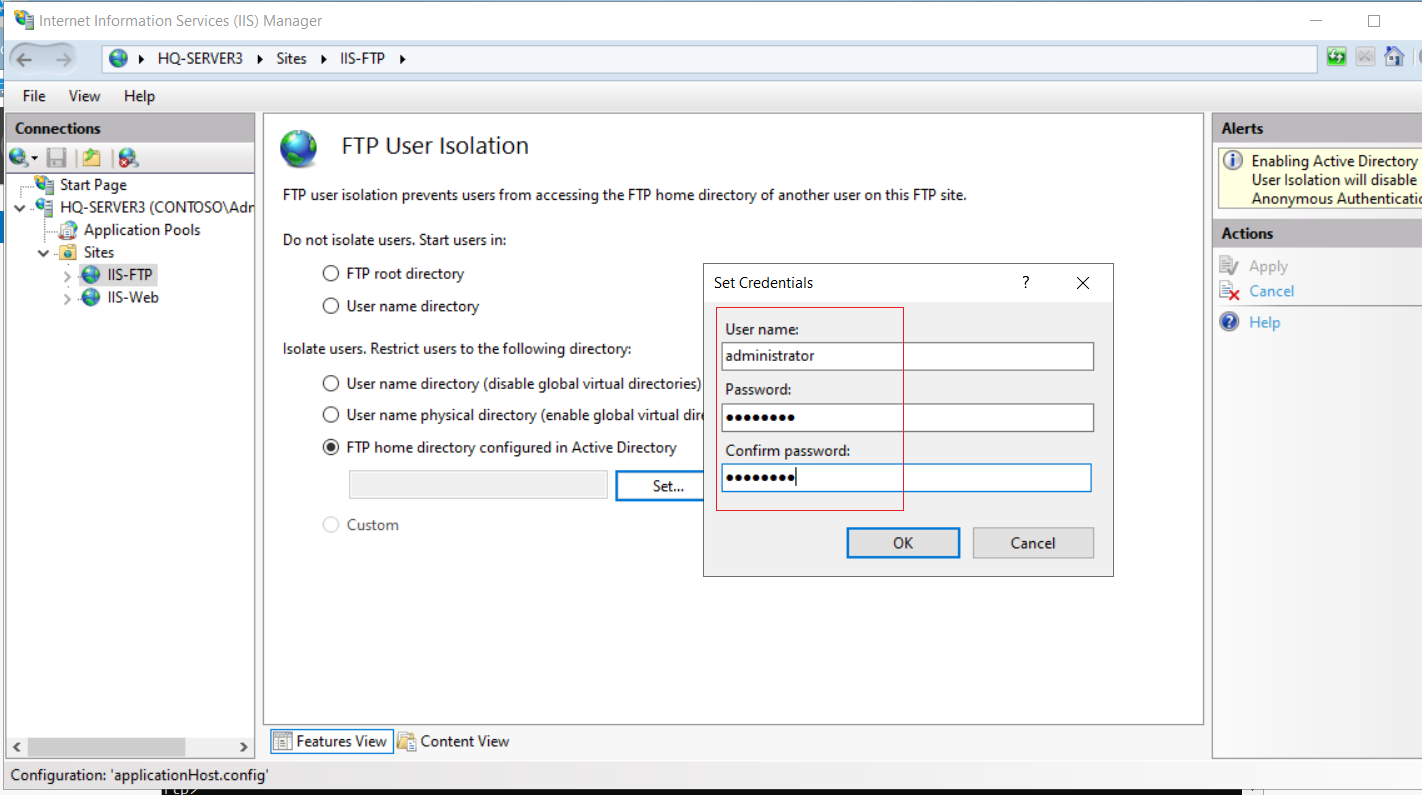Click the Back navigation arrow icon
1422x795 pixels.
[25, 59]
